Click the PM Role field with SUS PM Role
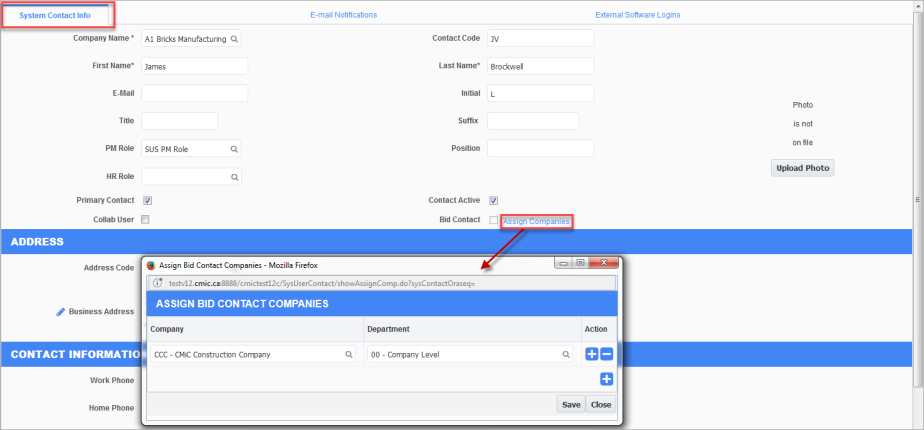924x430 pixels. click(x=192, y=149)
